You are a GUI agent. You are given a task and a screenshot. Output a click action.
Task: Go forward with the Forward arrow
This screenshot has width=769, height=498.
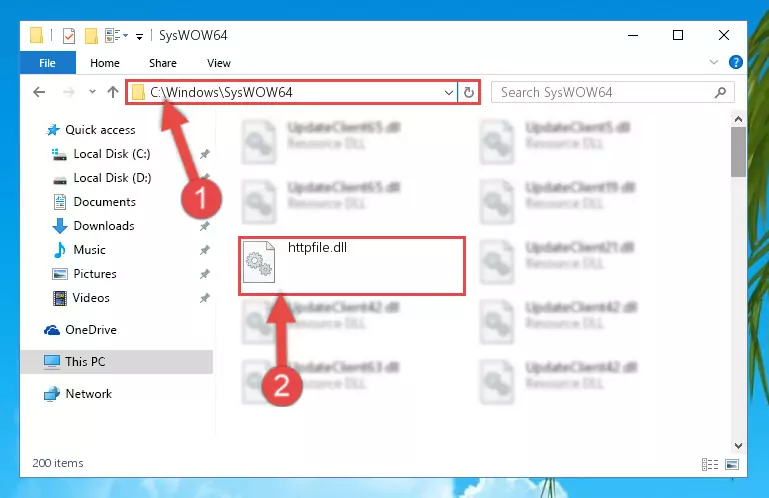[69, 92]
